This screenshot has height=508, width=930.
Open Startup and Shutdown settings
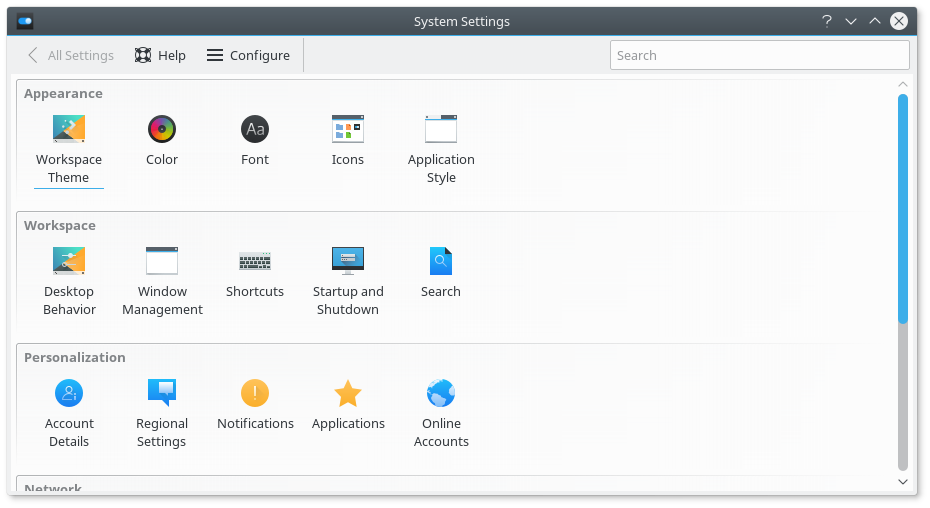(348, 281)
